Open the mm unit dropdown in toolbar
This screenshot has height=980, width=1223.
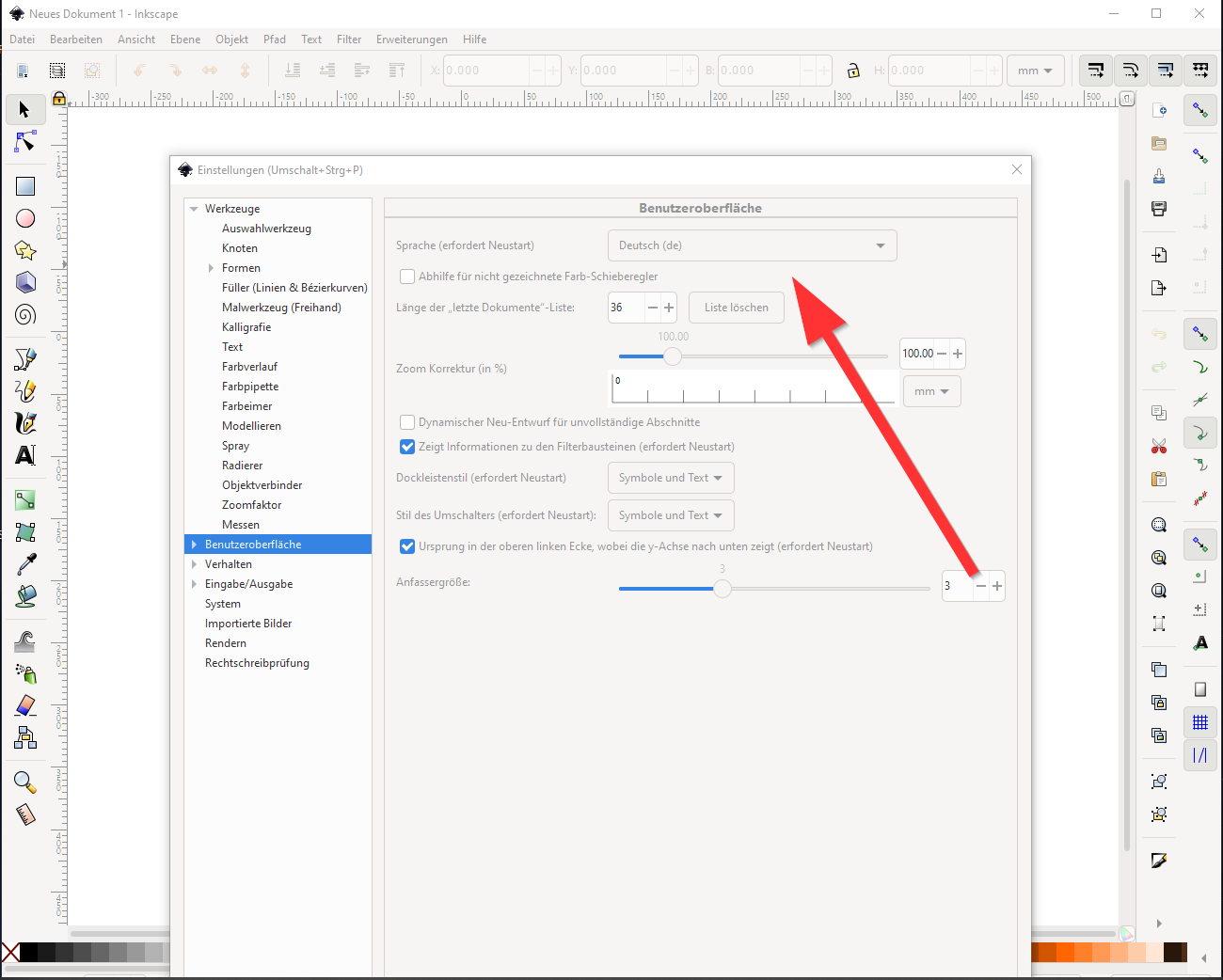pyautogui.click(x=1036, y=71)
